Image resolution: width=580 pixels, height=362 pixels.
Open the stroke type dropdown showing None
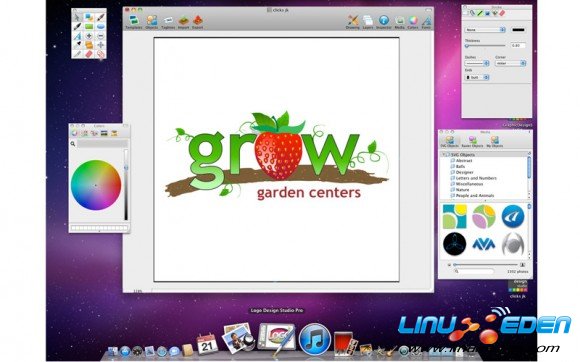[x=485, y=30]
